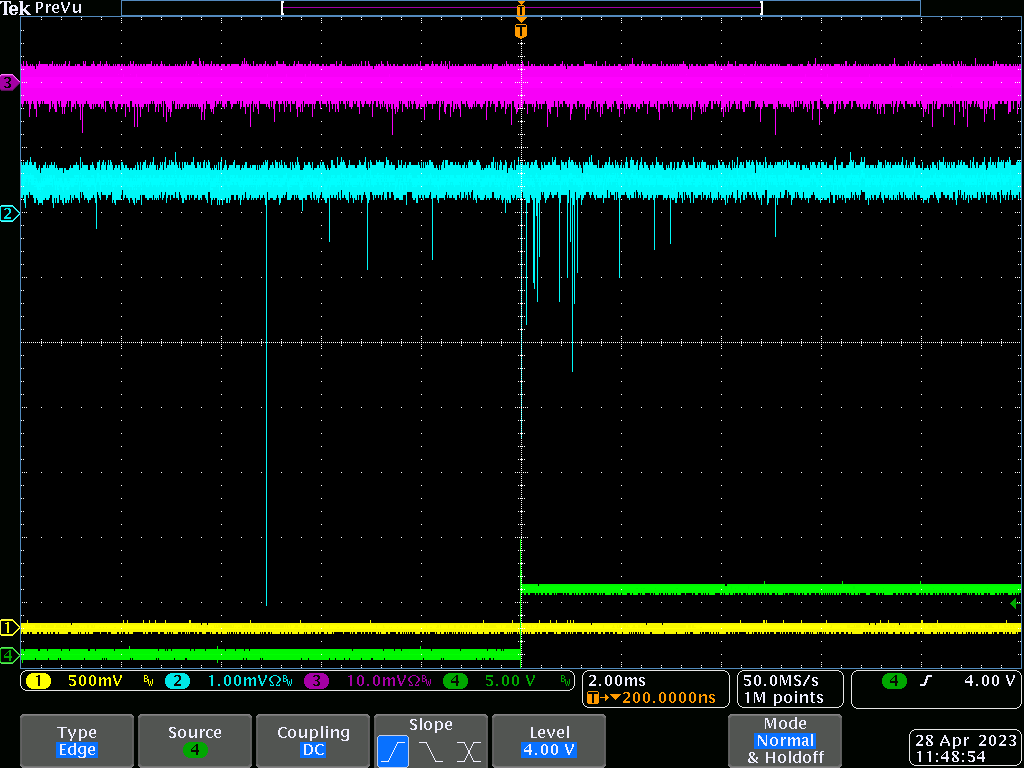Select the rising edge slope icon
The width and height of the screenshot is (1024, 768).
(x=393, y=750)
